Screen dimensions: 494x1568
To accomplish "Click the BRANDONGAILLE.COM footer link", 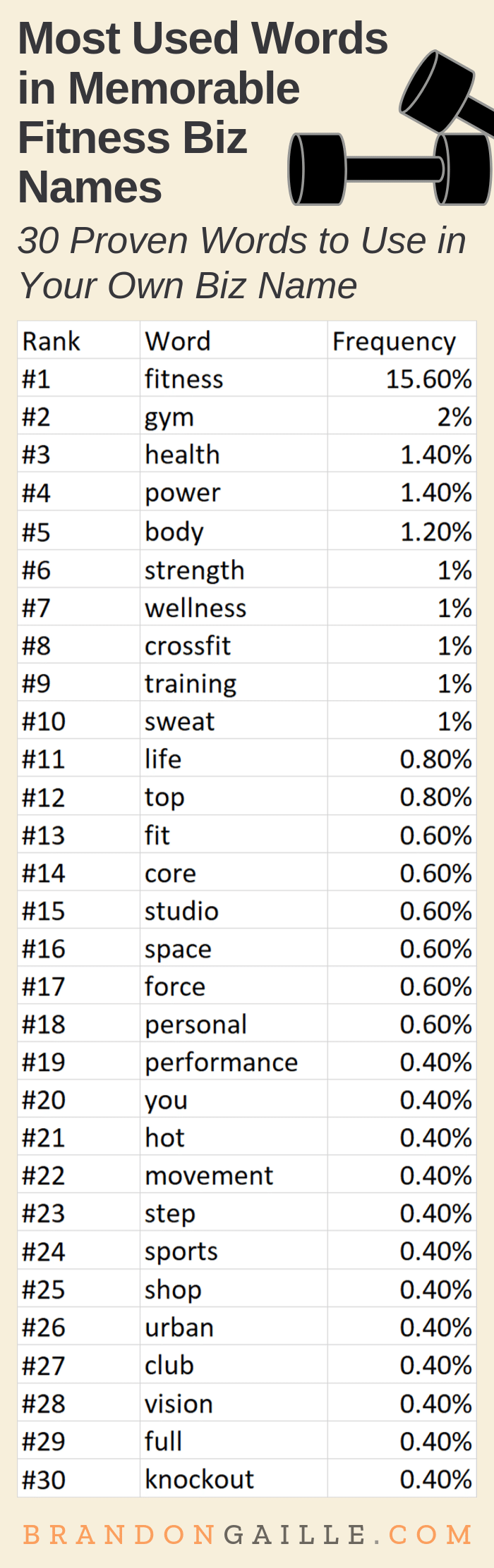I will (247, 1534).
